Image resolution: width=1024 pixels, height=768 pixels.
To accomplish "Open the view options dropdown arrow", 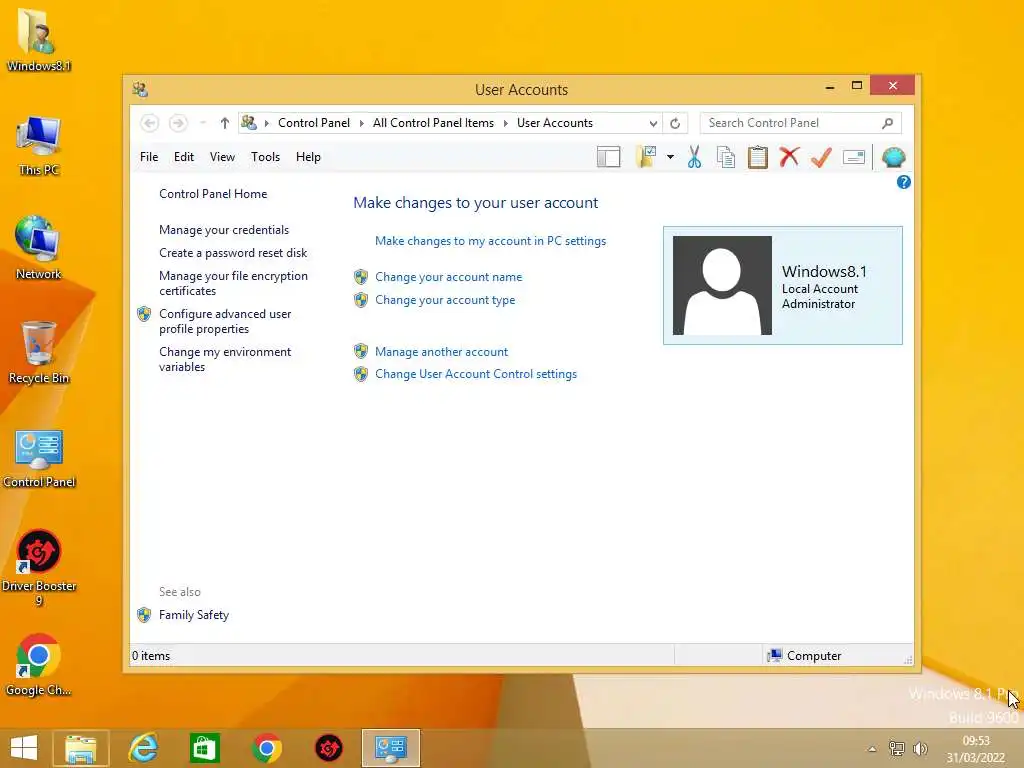I will (x=670, y=157).
